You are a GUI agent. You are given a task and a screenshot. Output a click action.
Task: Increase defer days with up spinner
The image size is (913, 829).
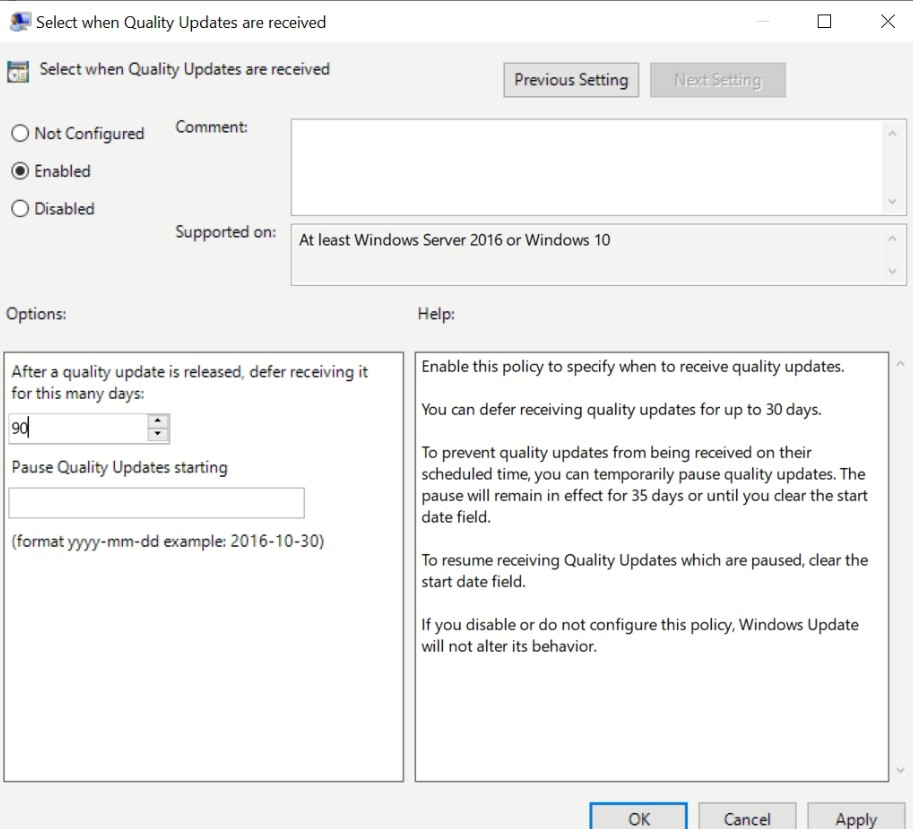click(x=158, y=421)
